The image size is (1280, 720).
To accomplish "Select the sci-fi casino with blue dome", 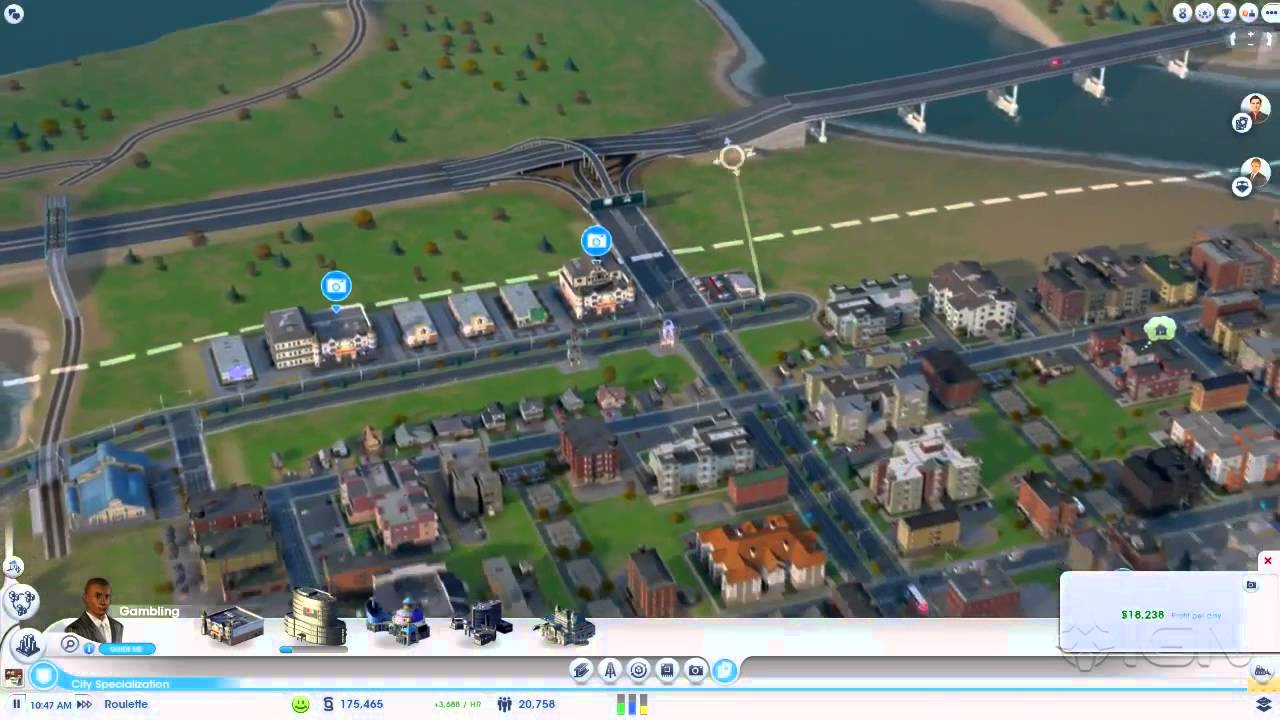I will pyautogui.click(x=398, y=620).
